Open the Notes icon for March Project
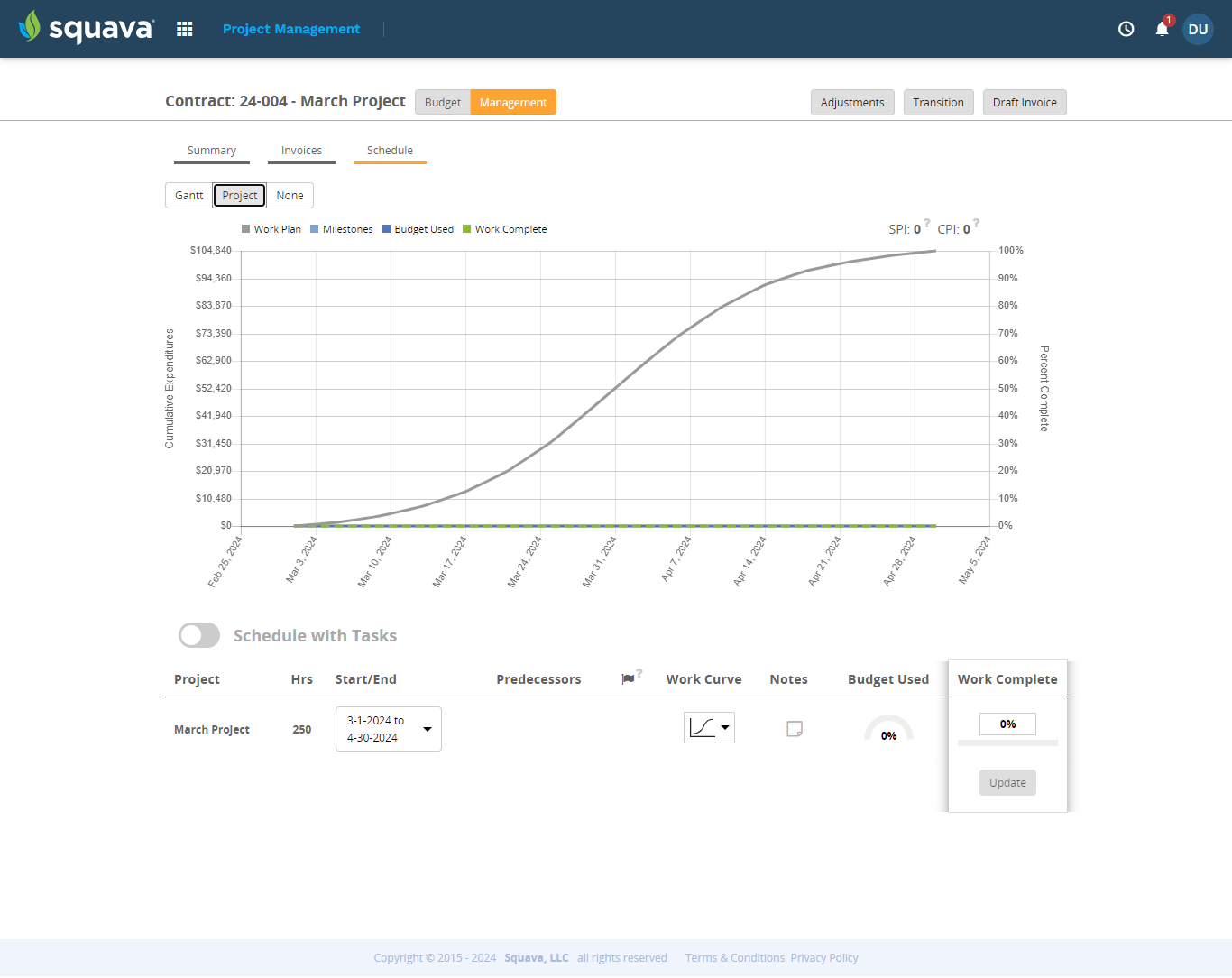The width and height of the screenshot is (1232, 978). [x=794, y=728]
